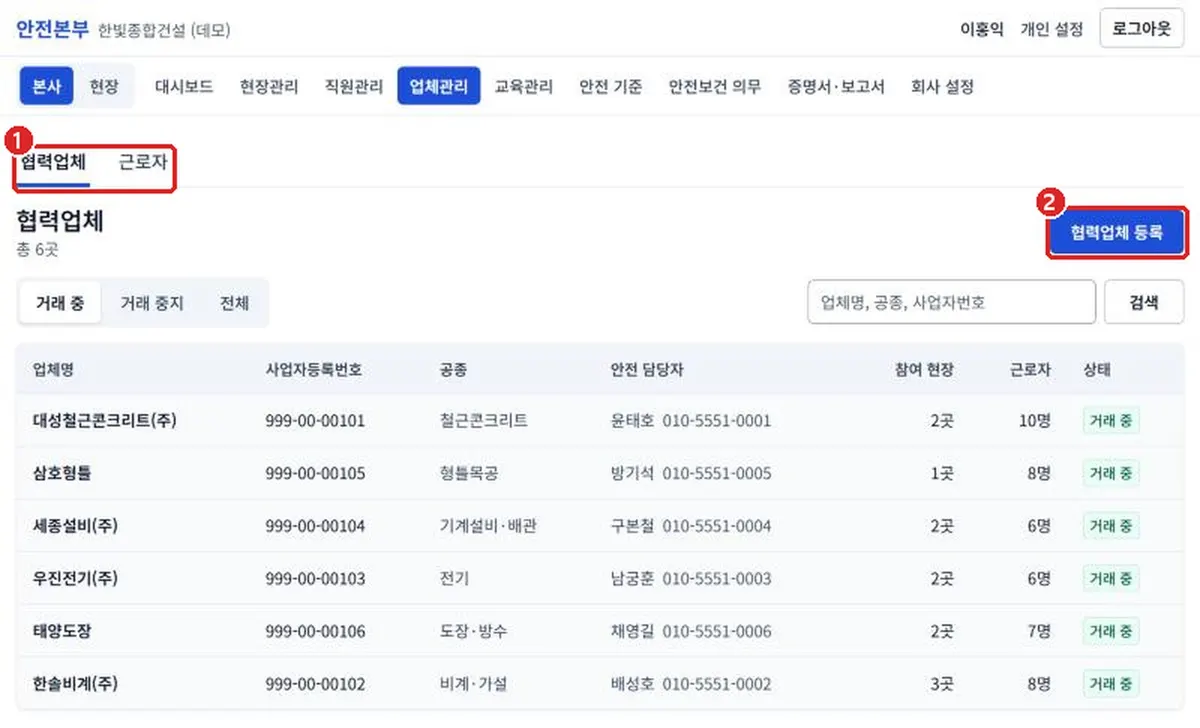Click safety manager 구본철 010-5551-0004
This screenshot has width=1200, height=728.
coord(691,526)
